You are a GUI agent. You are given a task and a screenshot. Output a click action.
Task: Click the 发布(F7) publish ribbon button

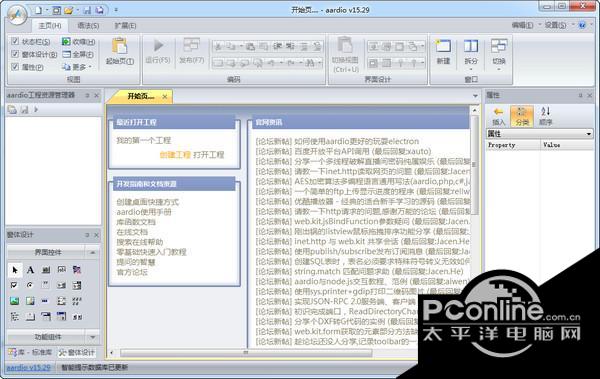[191, 51]
